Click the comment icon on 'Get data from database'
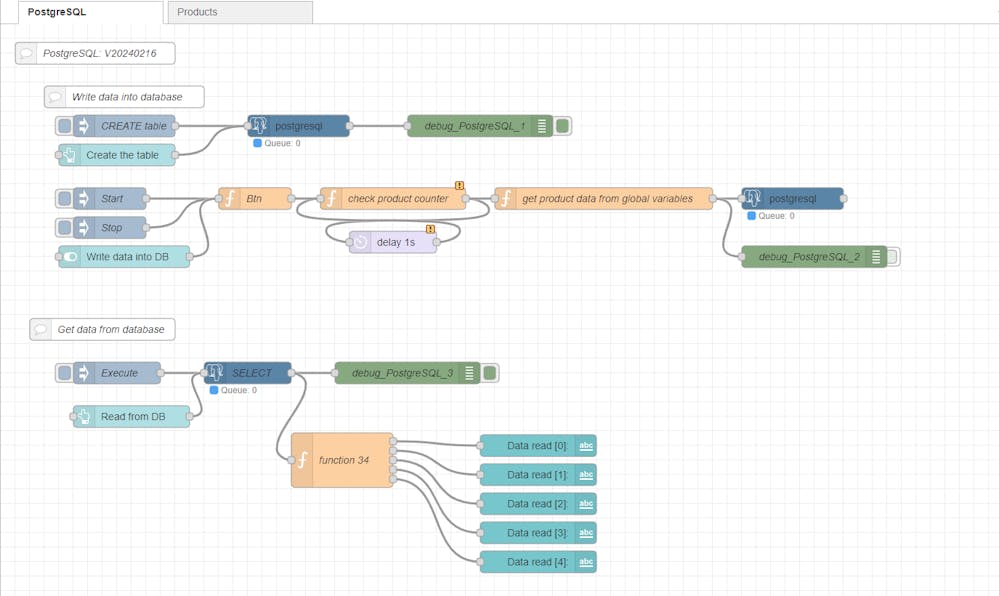This screenshot has height=596, width=999. (x=40, y=330)
